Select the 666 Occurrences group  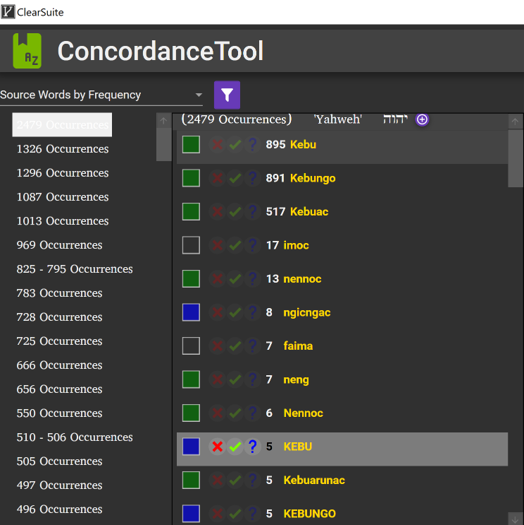pyautogui.click(x=59, y=365)
